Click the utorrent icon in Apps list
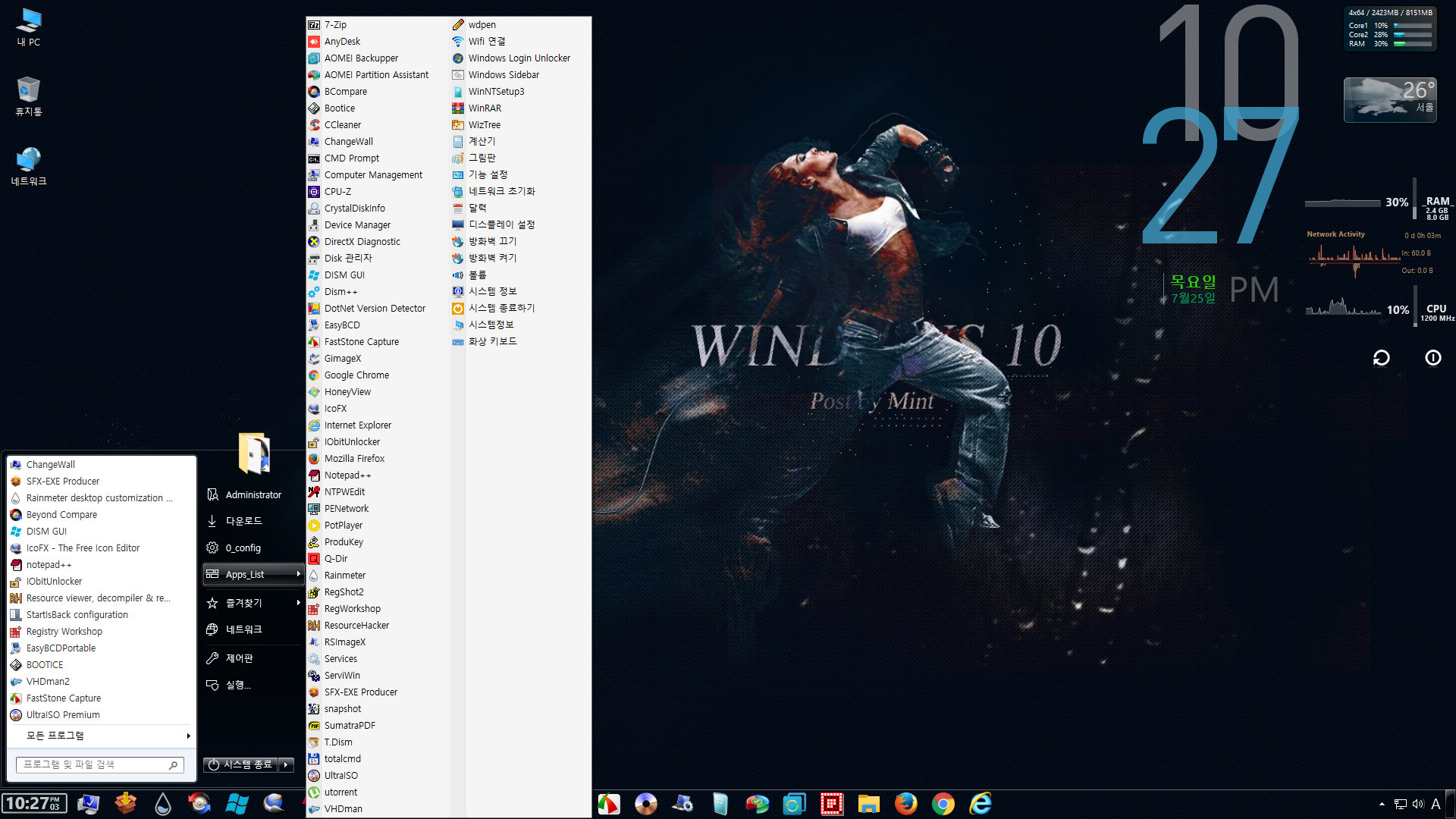The width and height of the screenshot is (1456, 819). point(314,792)
